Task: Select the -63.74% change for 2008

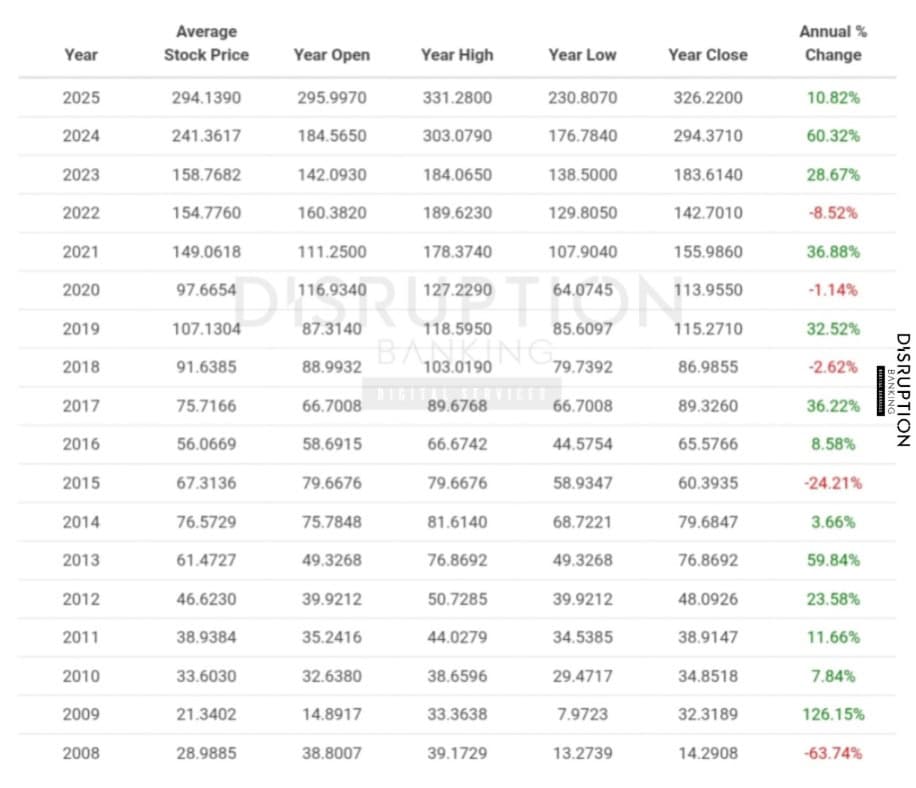Action: pos(832,753)
